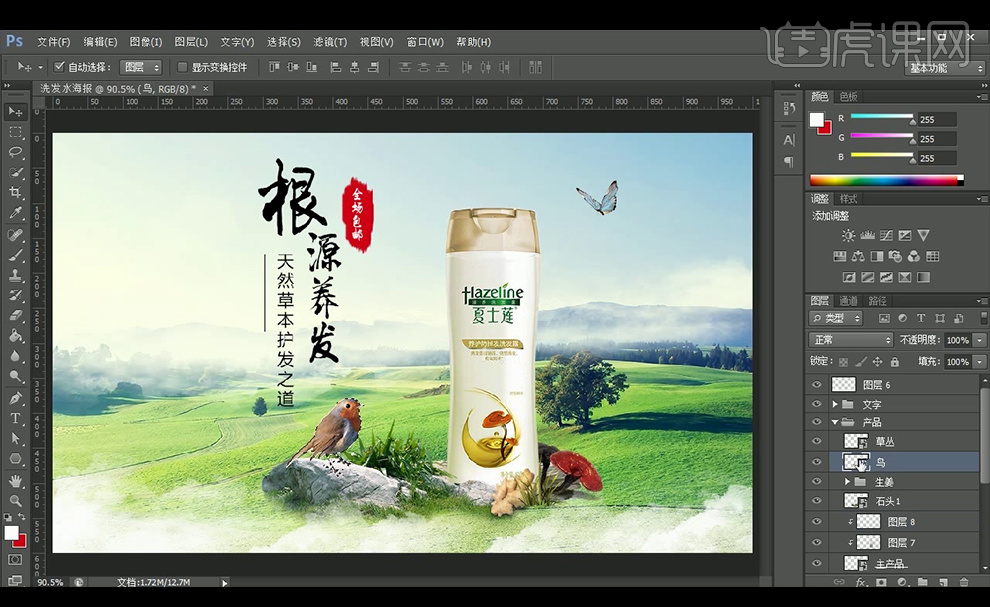Add a Brightness/Contrast adjustment
This screenshot has height=607, width=990.
tap(848, 236)
